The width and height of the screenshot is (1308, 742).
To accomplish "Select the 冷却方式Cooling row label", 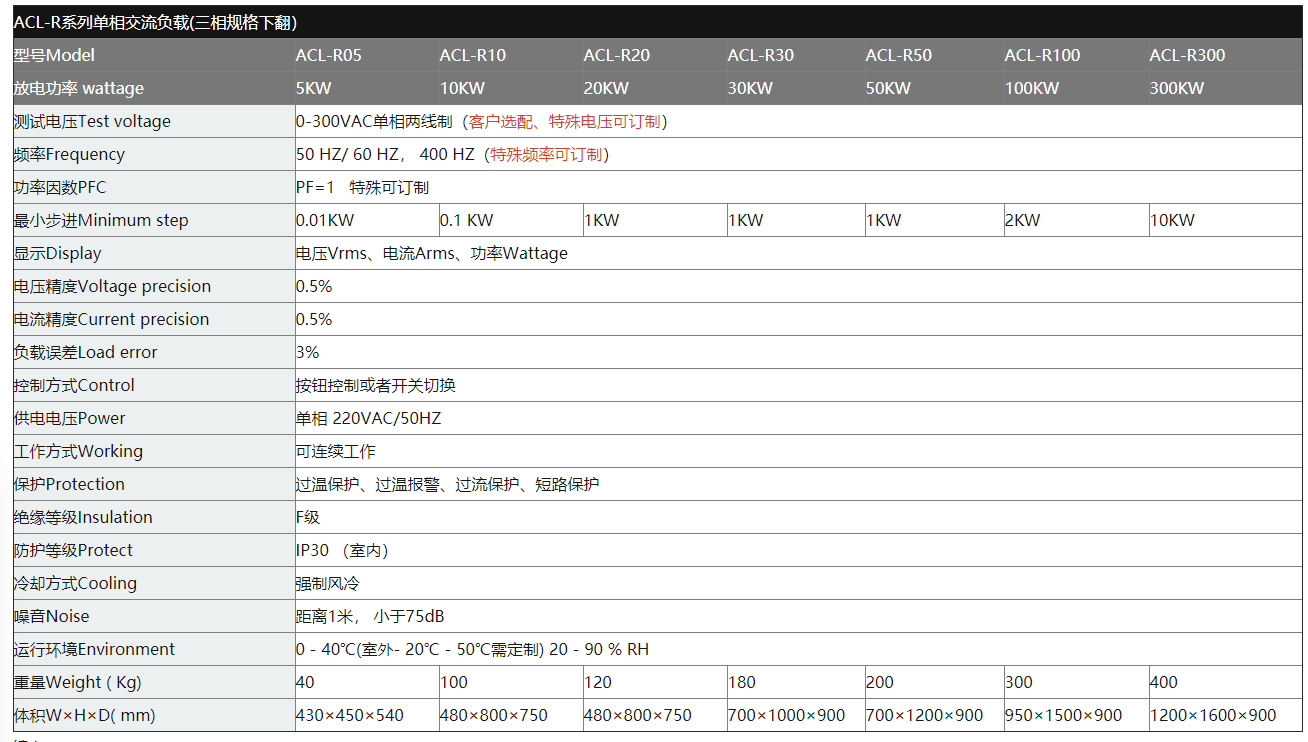I will click(75, 583).
